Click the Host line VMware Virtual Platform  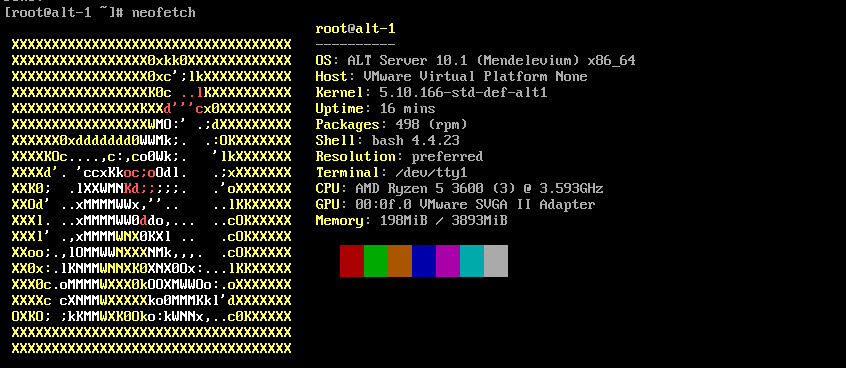click(x=451, y=77)
